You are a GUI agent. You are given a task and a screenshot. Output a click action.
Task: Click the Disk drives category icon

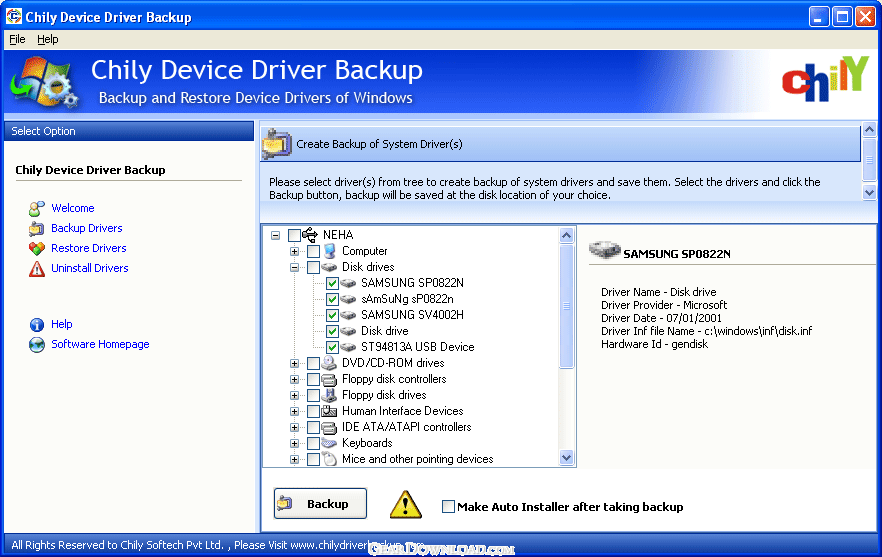pyautogui.click(x=329, y=267)
